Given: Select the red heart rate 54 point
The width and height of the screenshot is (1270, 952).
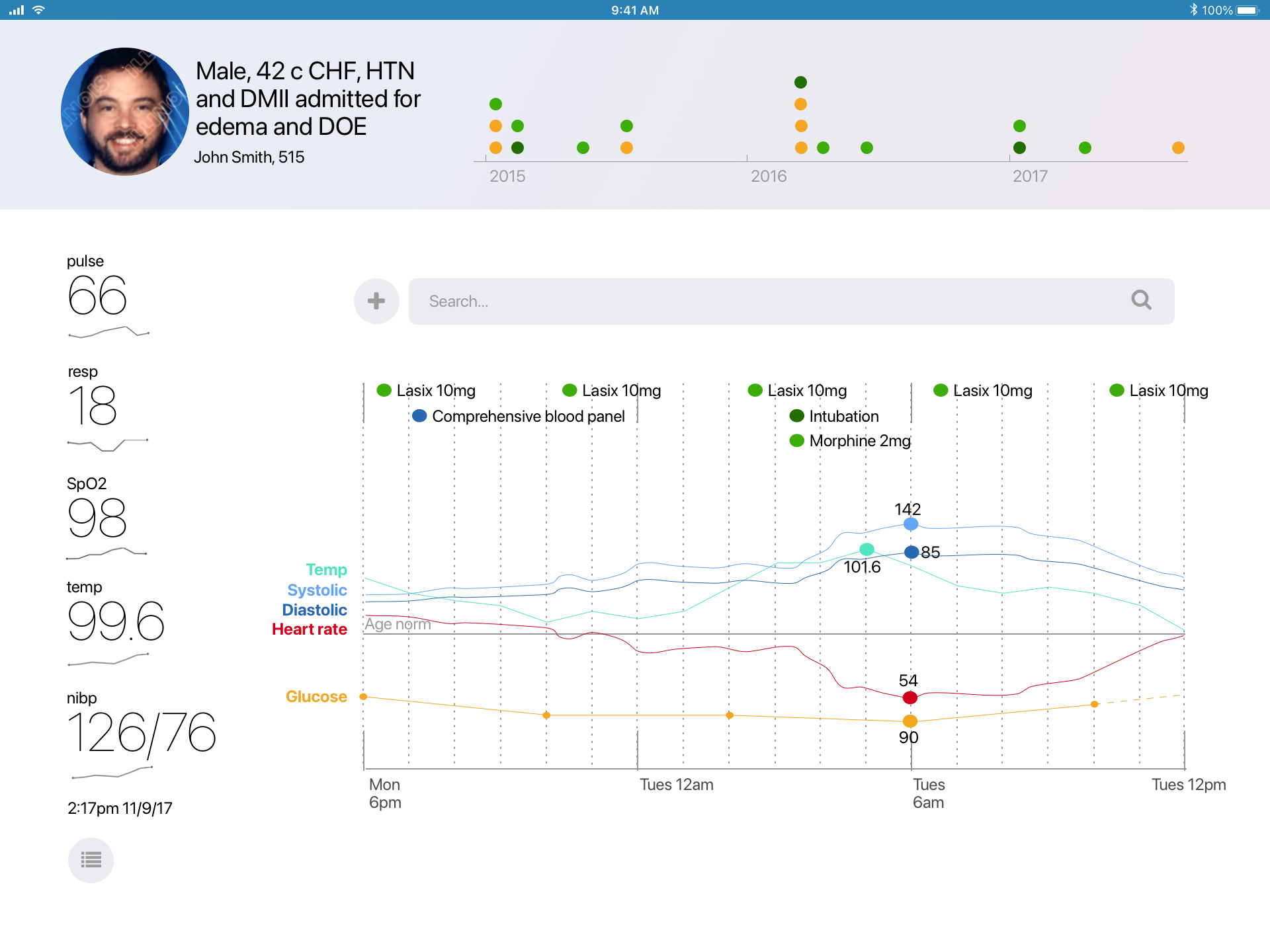Looking at the screenshot, I should click(x=910, y=697).
